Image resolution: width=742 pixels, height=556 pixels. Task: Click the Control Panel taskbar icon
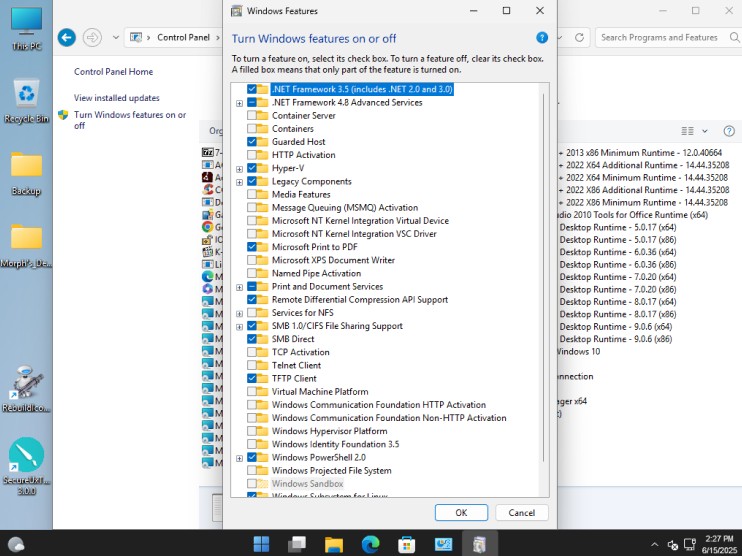pos(443,544)
